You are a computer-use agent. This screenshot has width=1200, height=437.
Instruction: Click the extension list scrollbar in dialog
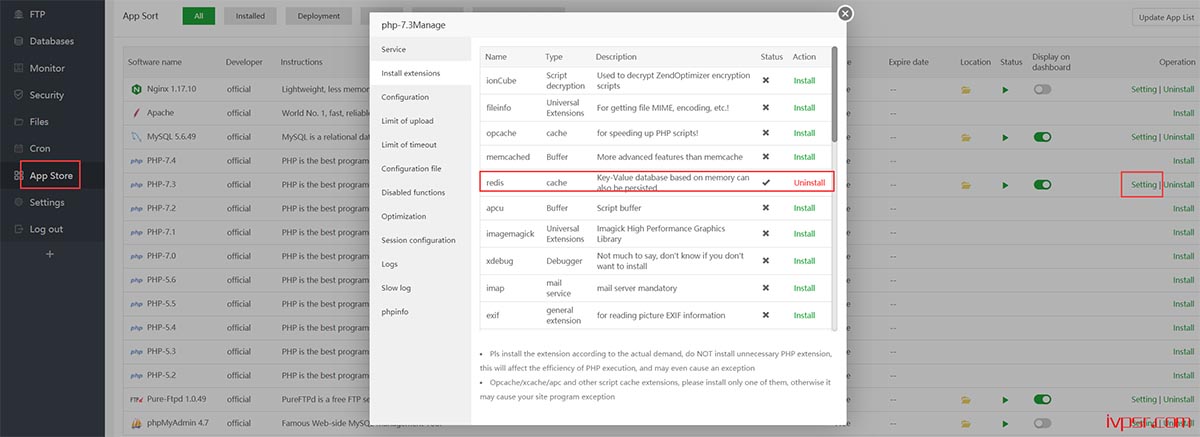point(834,93)
